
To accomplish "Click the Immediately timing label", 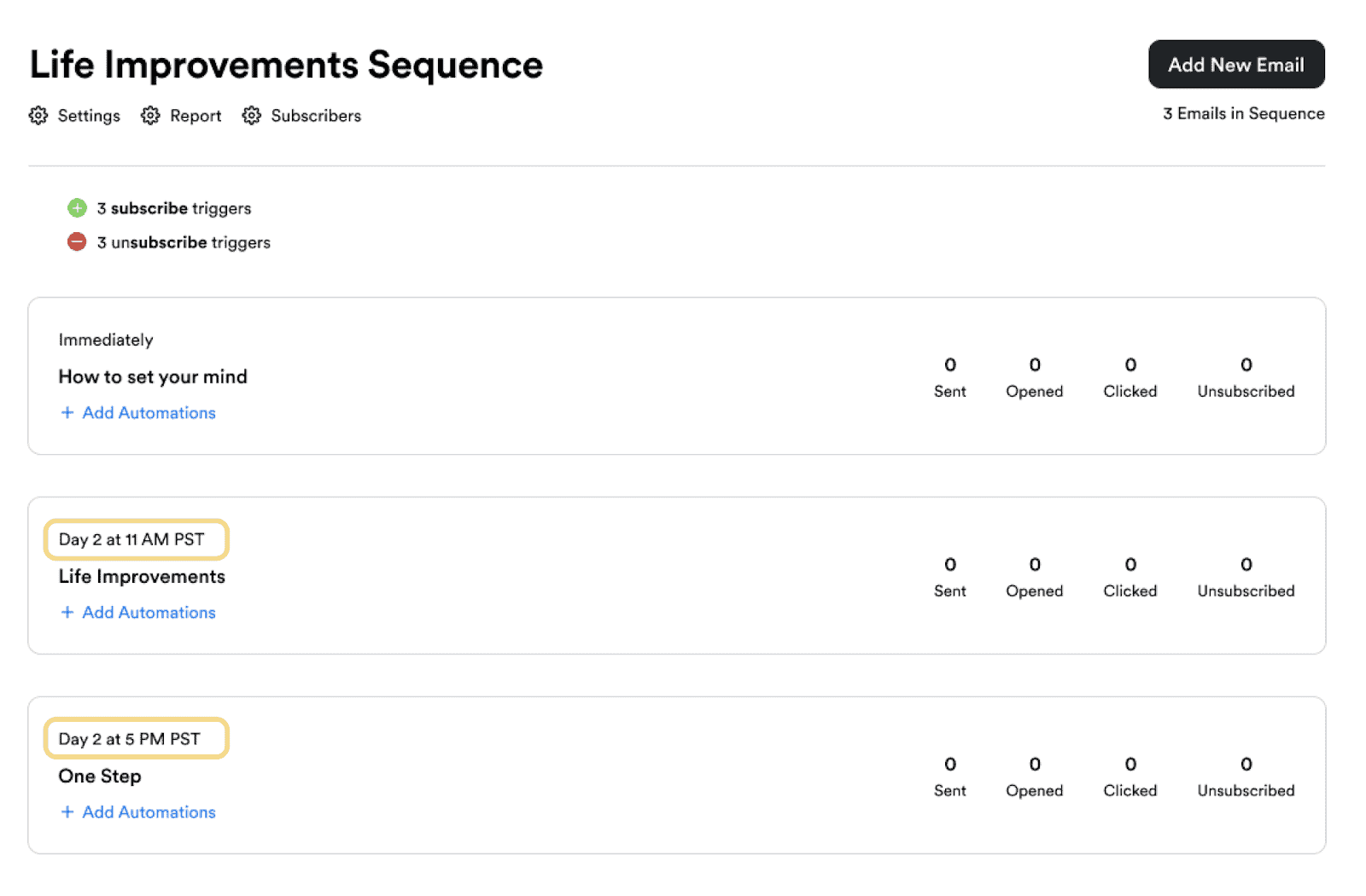I will pyautogui.click(x=105, y=339).
